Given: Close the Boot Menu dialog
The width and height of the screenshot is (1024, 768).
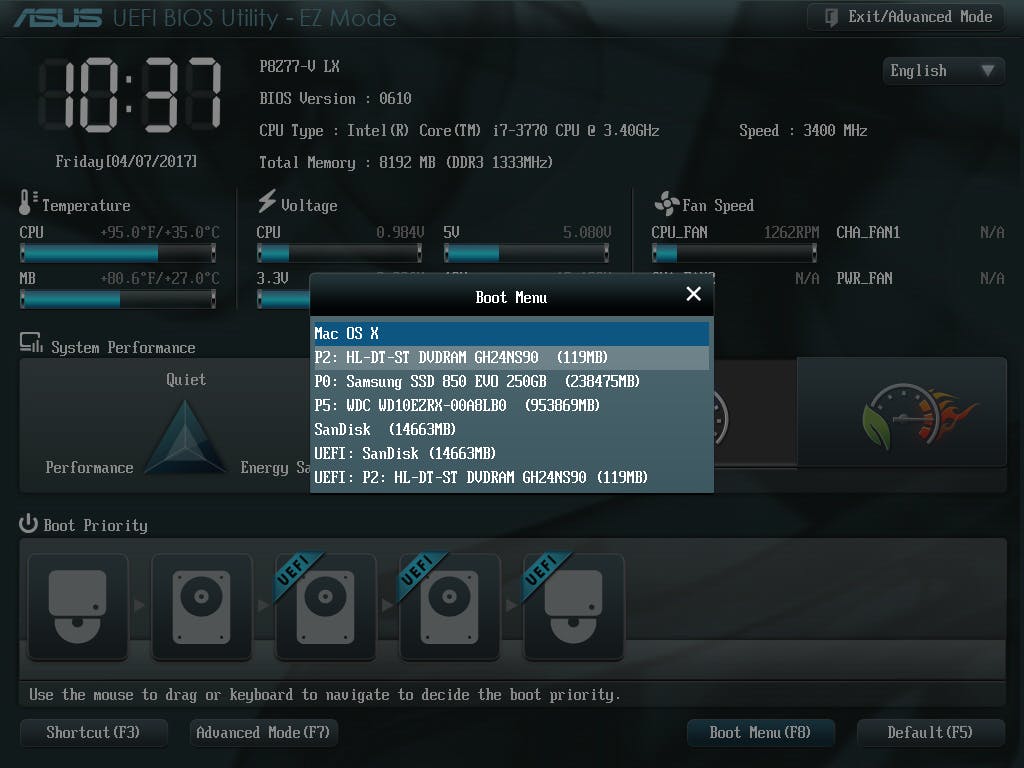Looking at the screenshot, I should point(694,295).
